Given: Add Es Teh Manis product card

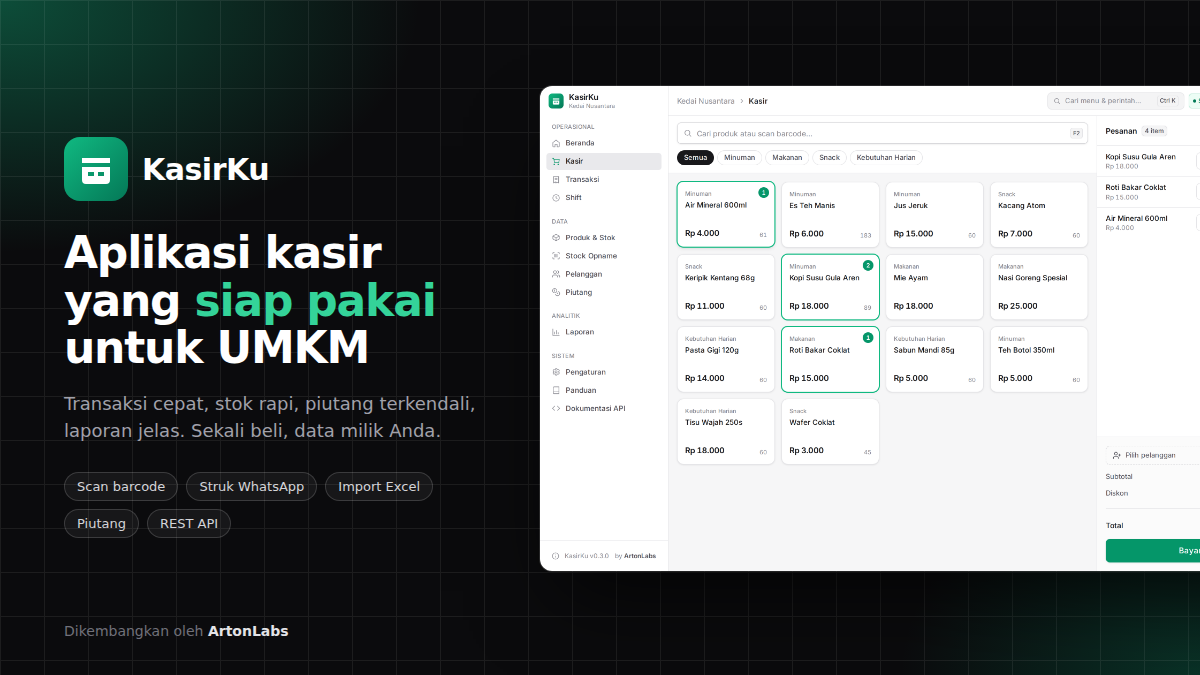Looking at the screenshot, I should pos(830,214).
